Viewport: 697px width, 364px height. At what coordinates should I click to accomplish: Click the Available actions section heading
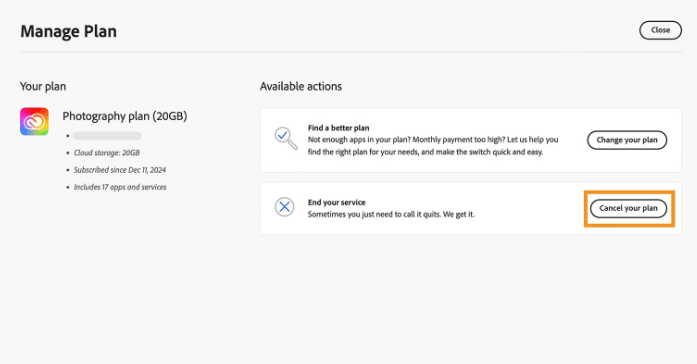301,86
